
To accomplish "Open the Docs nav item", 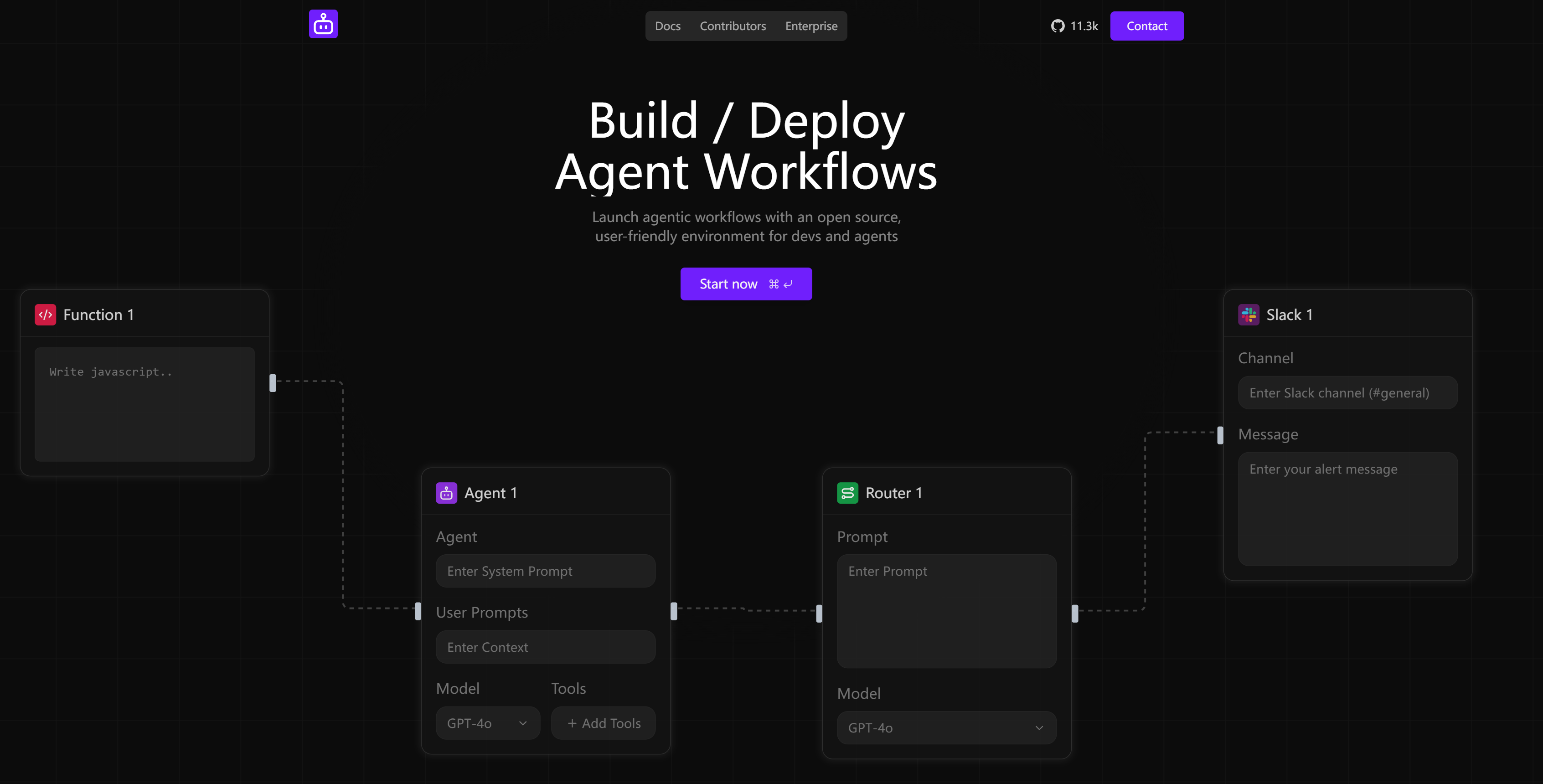I will point(667,26).
